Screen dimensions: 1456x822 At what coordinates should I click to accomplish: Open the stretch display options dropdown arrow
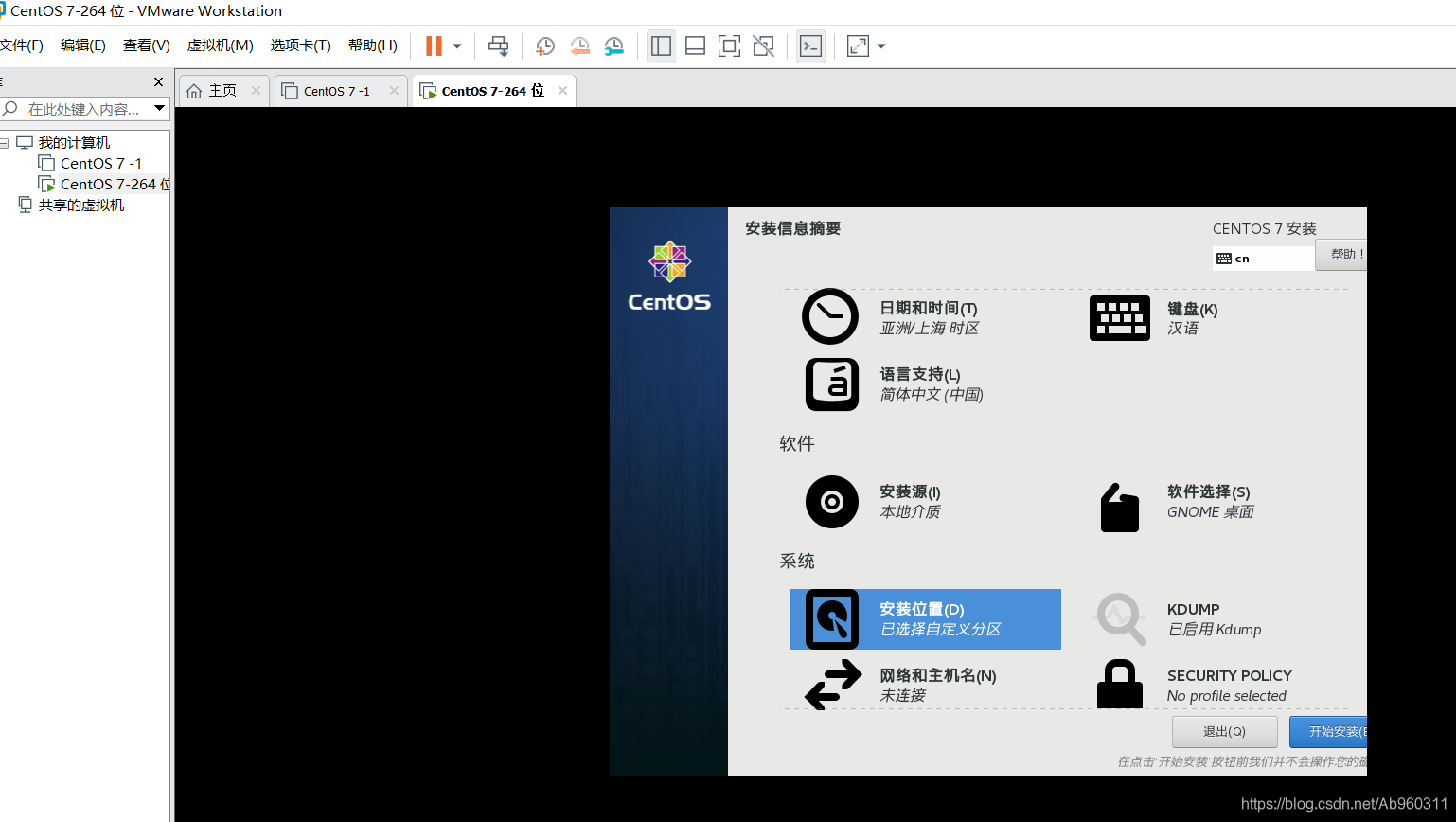(x=881, y=45)
